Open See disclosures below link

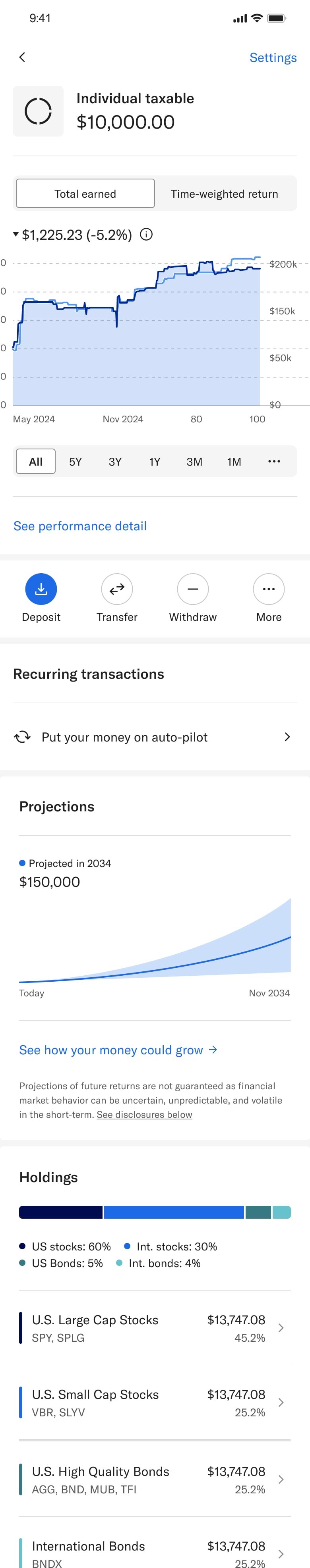(144, 1115)
